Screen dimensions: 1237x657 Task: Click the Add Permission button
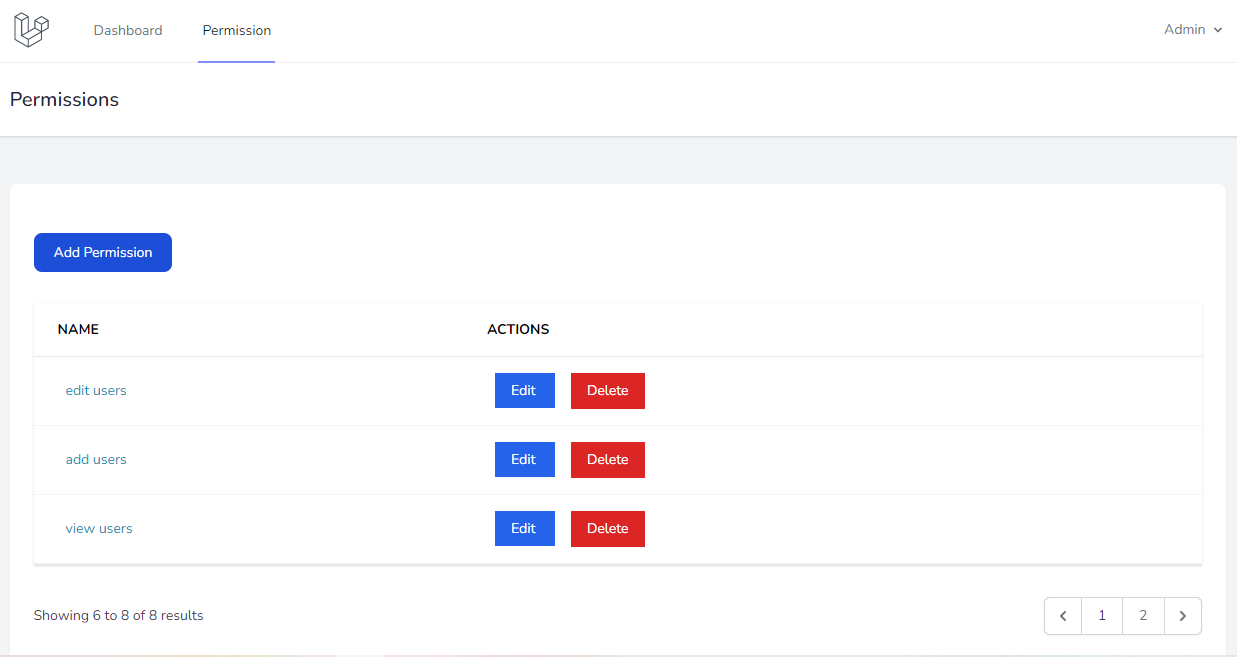coord(102,252)
